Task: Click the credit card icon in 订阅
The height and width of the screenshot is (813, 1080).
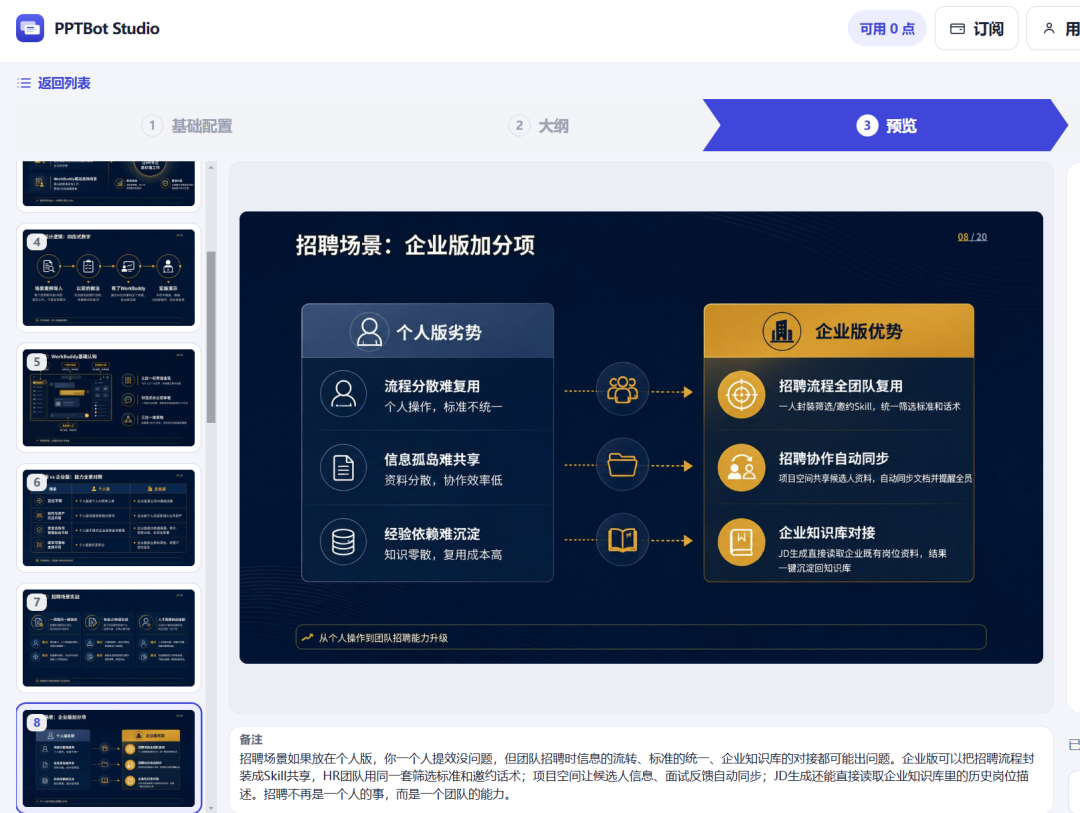Action: pyautogui.click(x=957, y=28)
